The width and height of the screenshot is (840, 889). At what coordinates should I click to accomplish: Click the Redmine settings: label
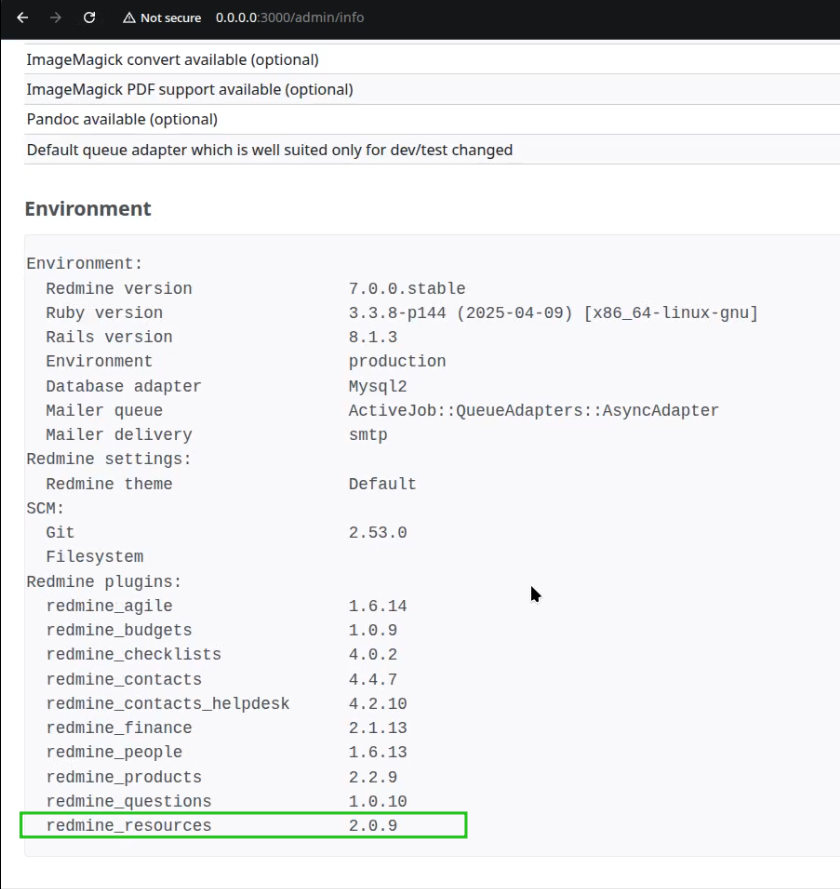(109, 459)
